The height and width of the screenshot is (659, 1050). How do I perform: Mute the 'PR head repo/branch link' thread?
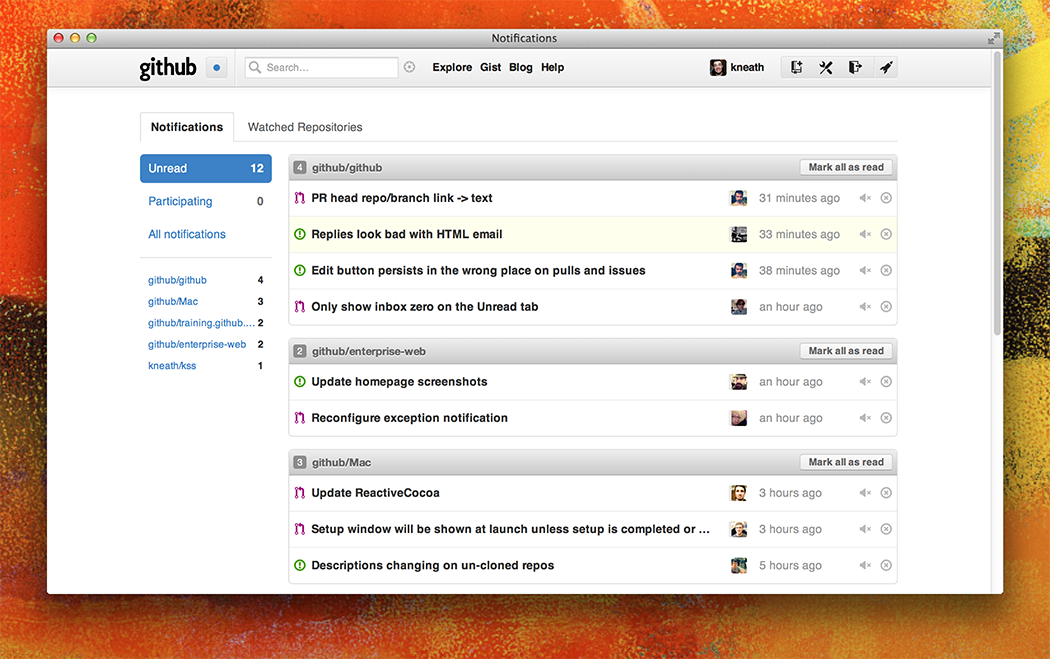(x=865, y=198)
